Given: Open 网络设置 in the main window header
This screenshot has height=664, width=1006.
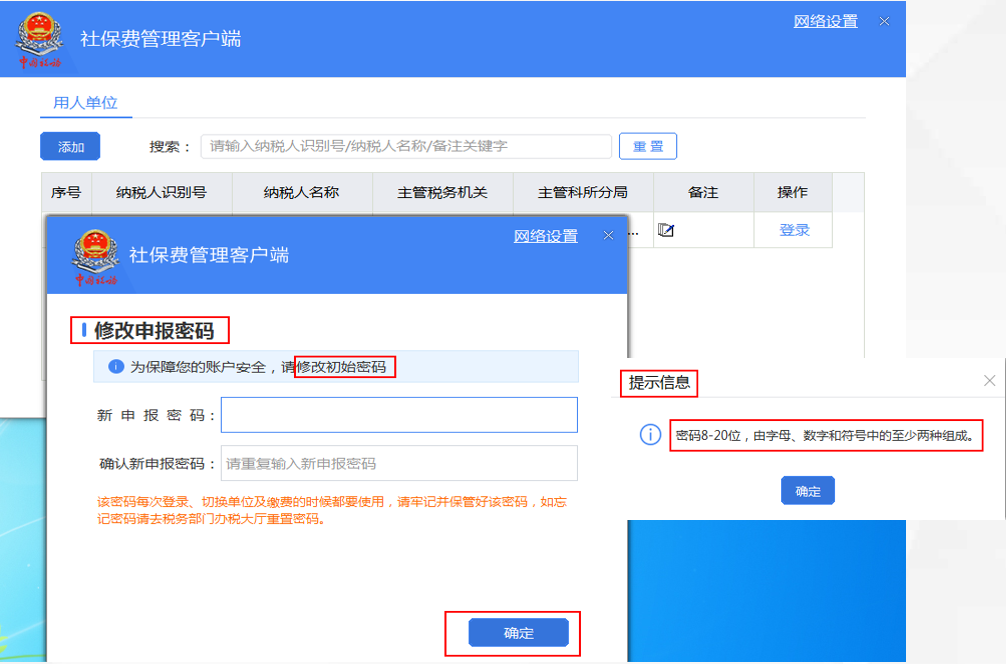Looking at the screenshot, I should (825, 21).
